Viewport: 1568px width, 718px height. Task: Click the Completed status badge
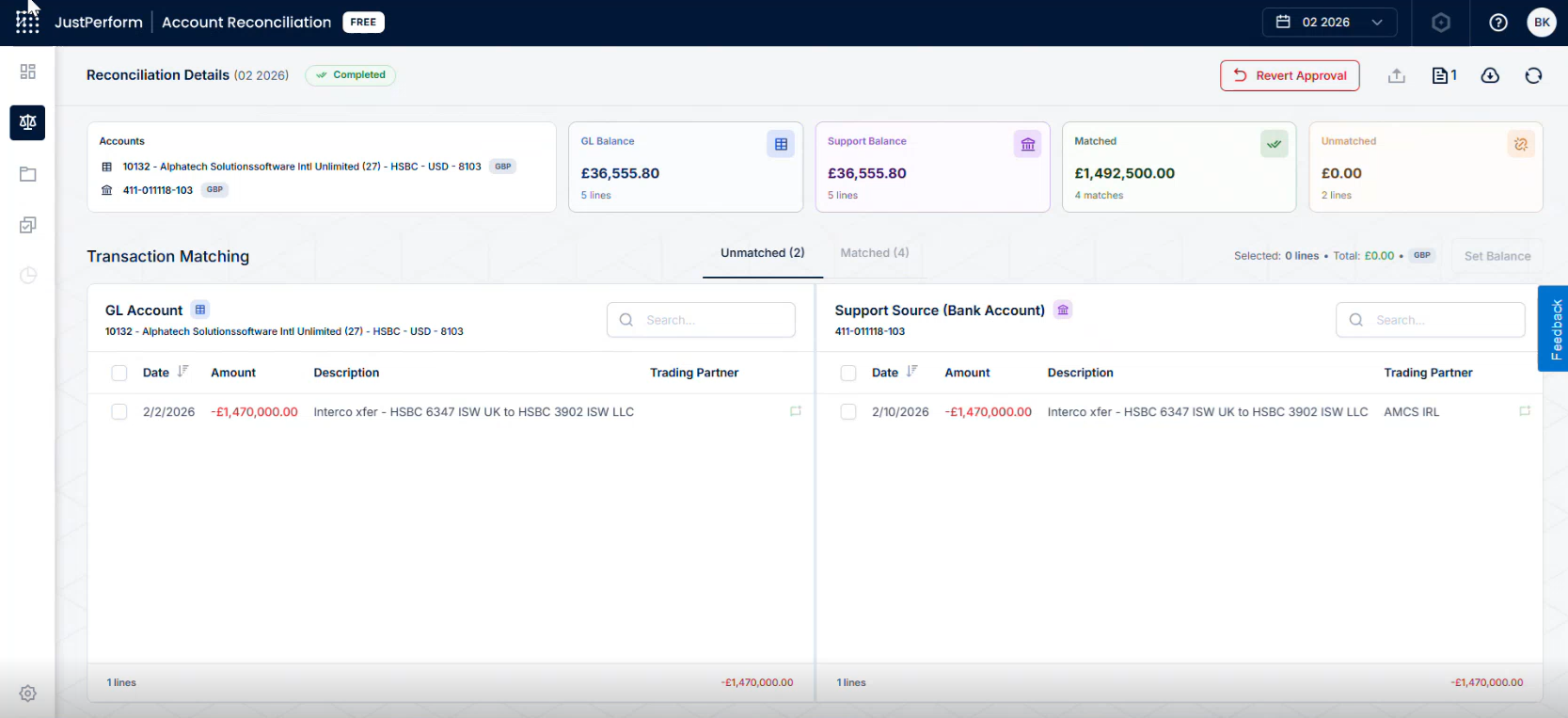350,75
